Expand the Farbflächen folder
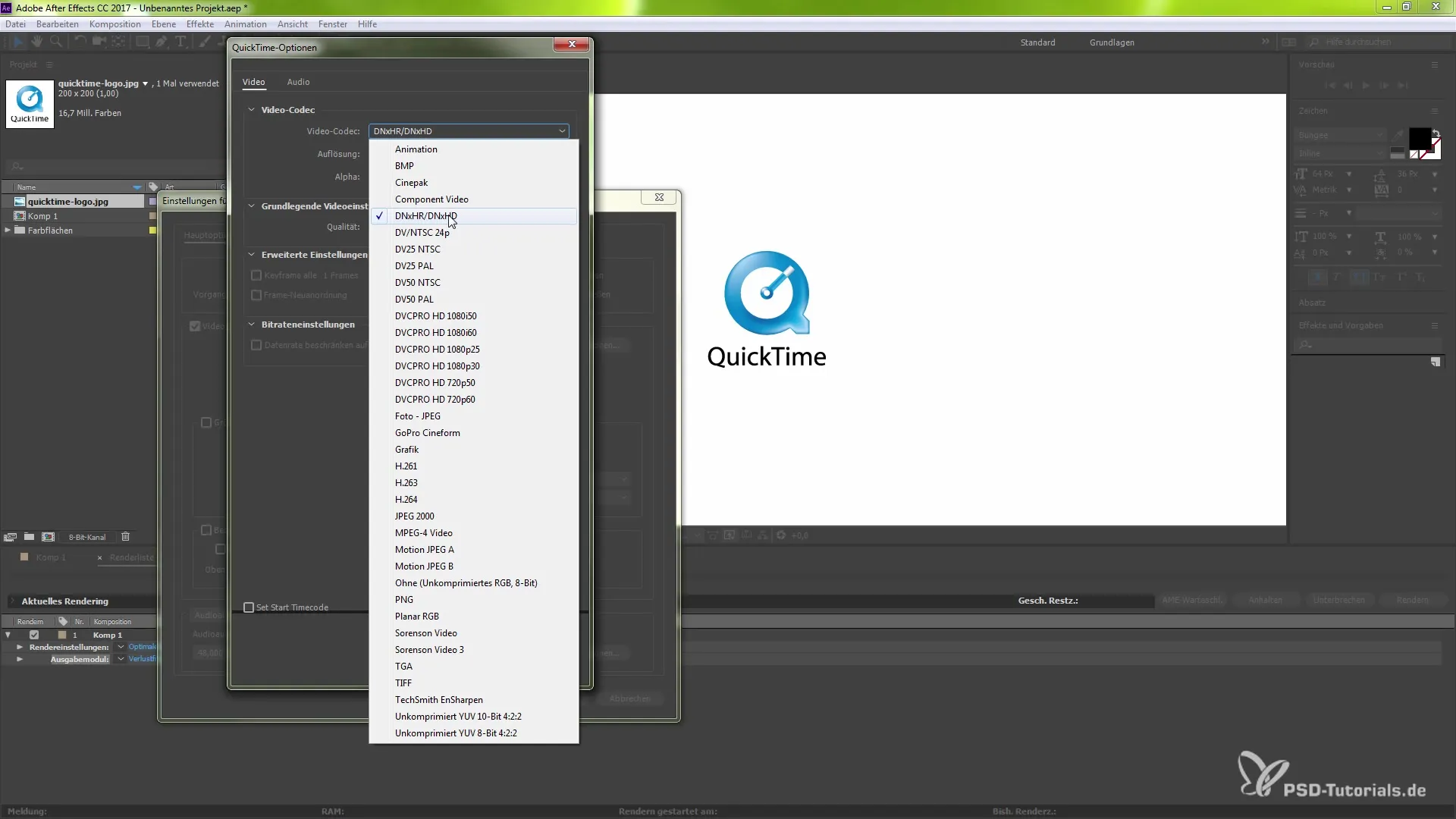Image resolution: width=1456 pixels, height=819 pixels. [x=8, y=230]
